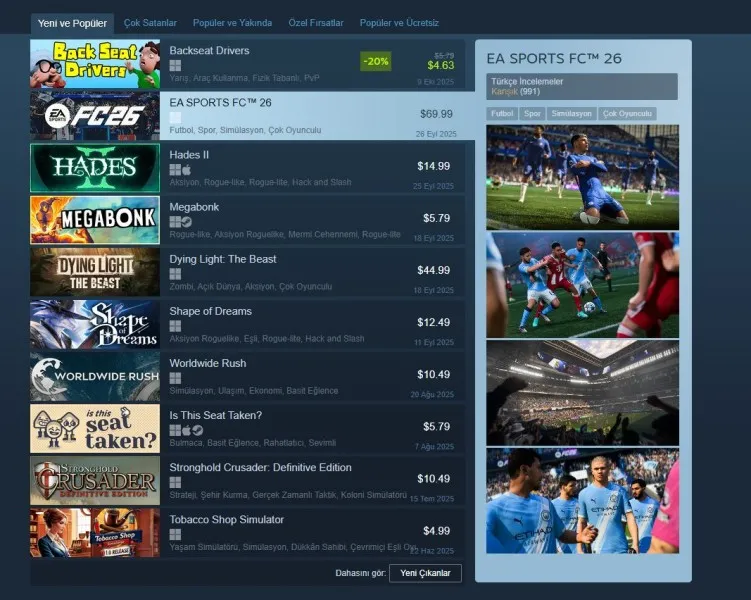This screenshot has width=751, height=600.
Task: Click the Shape of Dreams title
Action: [x=210, y=311]
